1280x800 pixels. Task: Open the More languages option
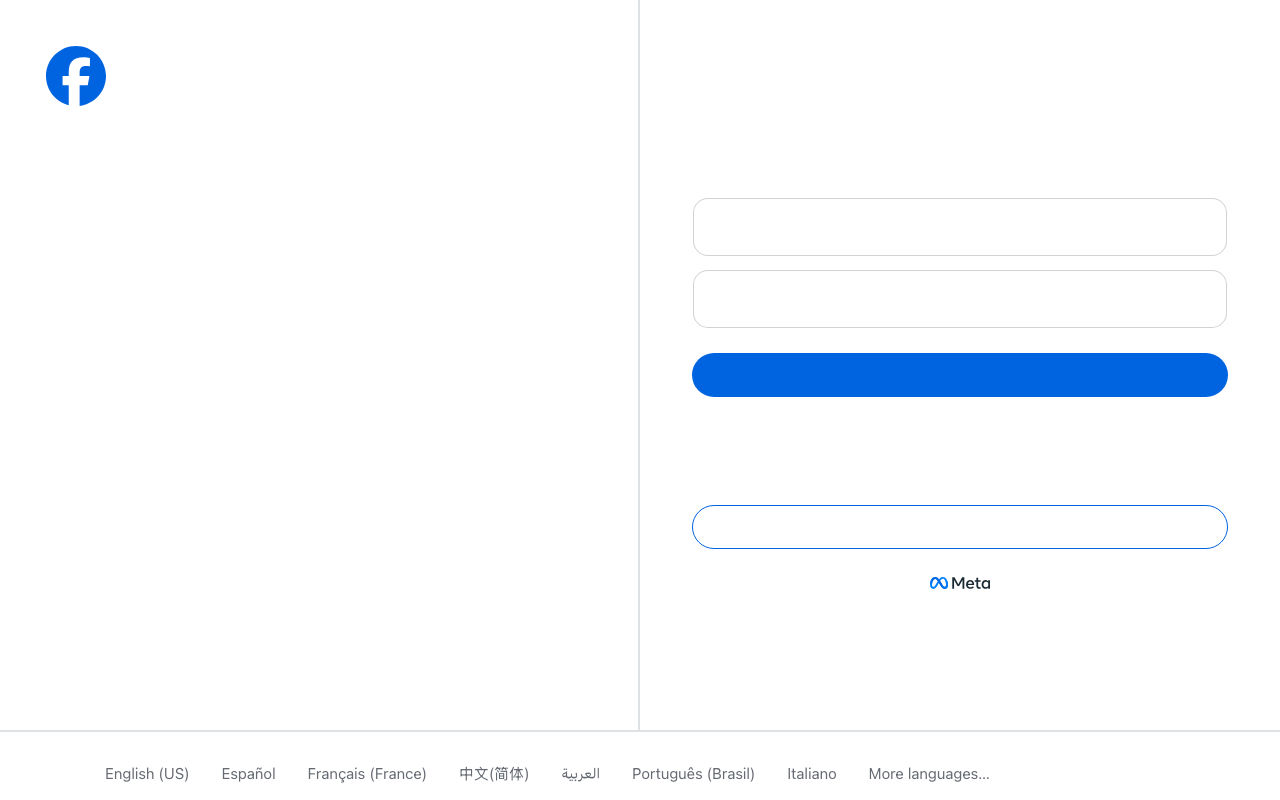tap(928, 773)
